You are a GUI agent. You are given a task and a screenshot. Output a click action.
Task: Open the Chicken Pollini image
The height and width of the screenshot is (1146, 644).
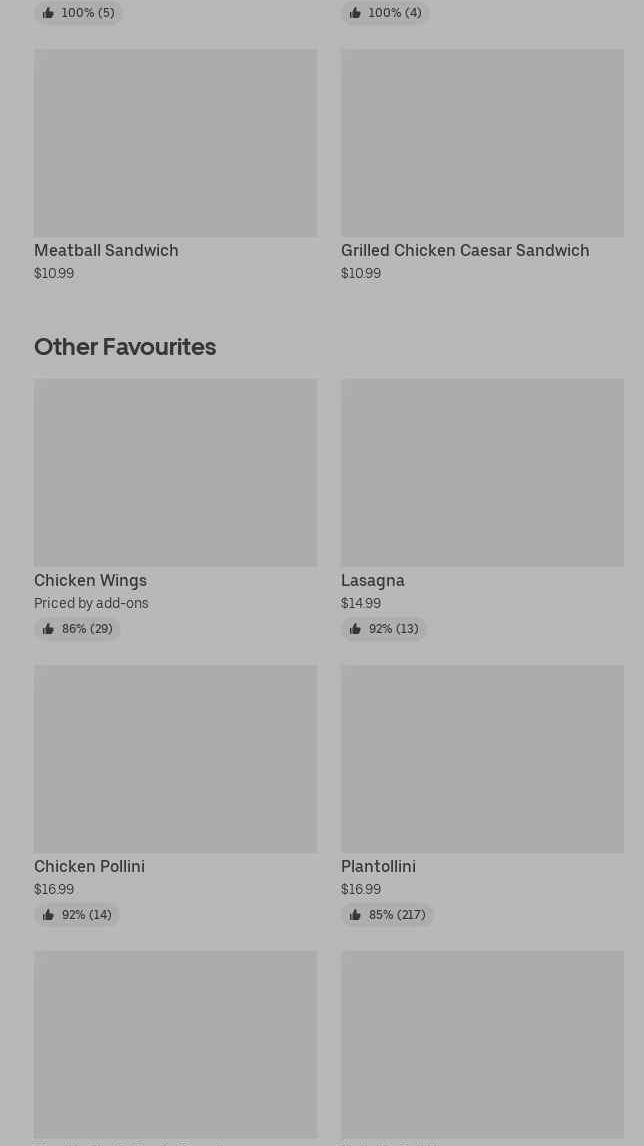tap(175, 758)
